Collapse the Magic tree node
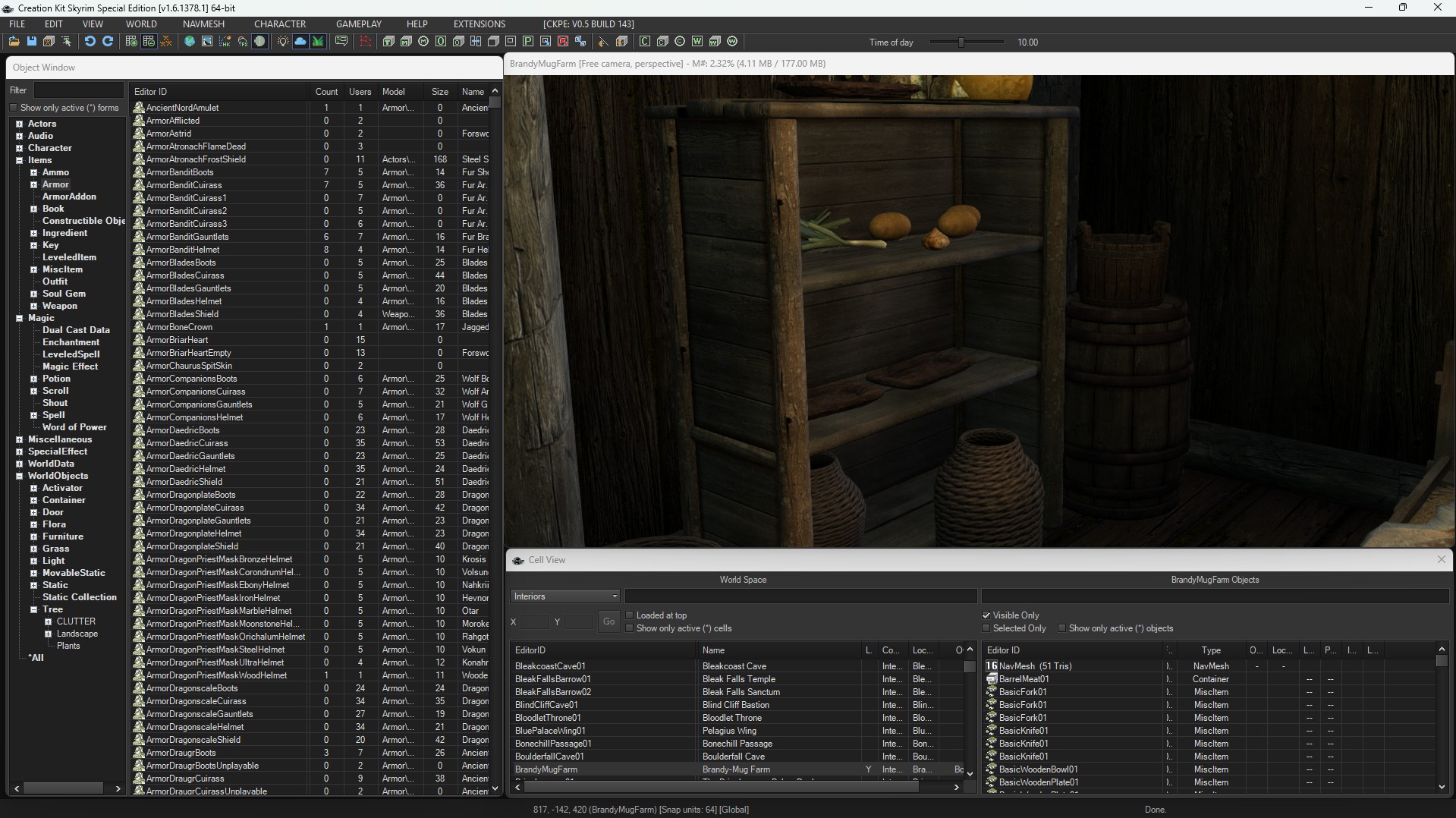The image size is (1456, 818). click(19, 318)
